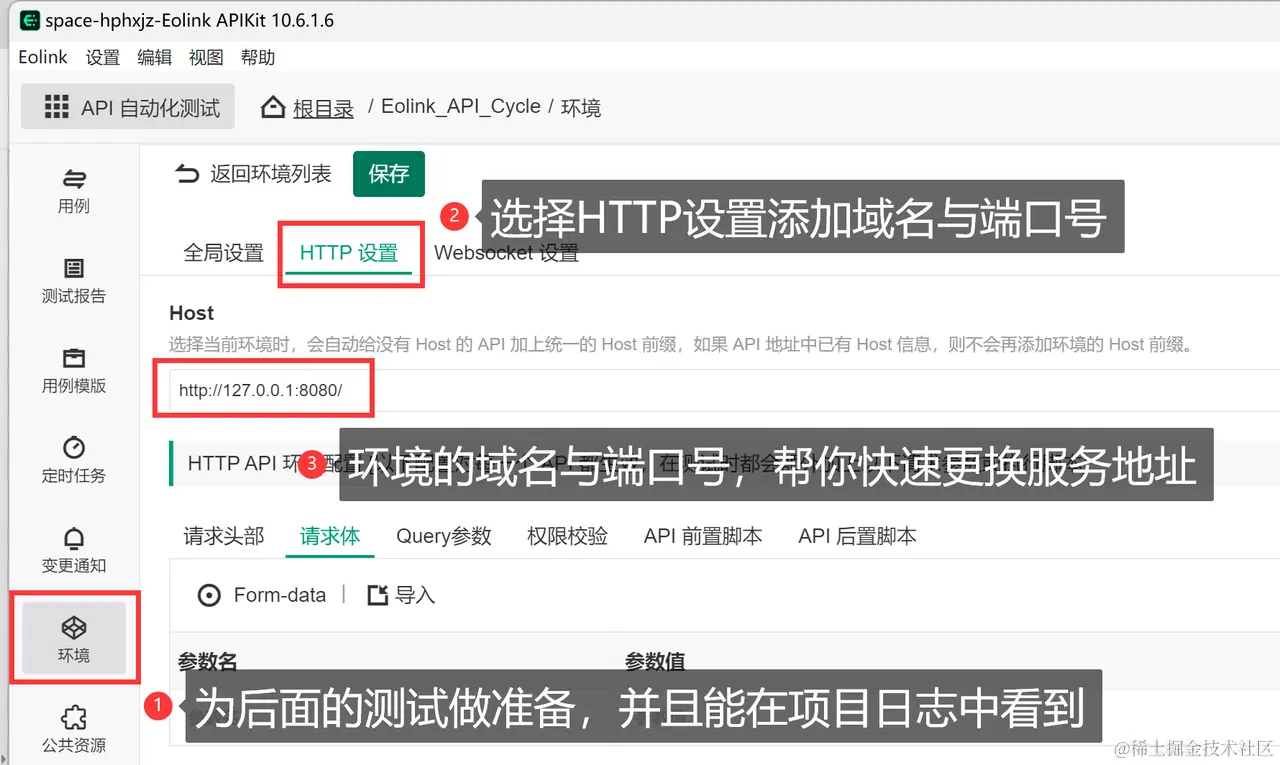This screenshot has width=1280, height=765.
Task: Open the 用例 section in sidebar
Action: (x=74, y=191)
